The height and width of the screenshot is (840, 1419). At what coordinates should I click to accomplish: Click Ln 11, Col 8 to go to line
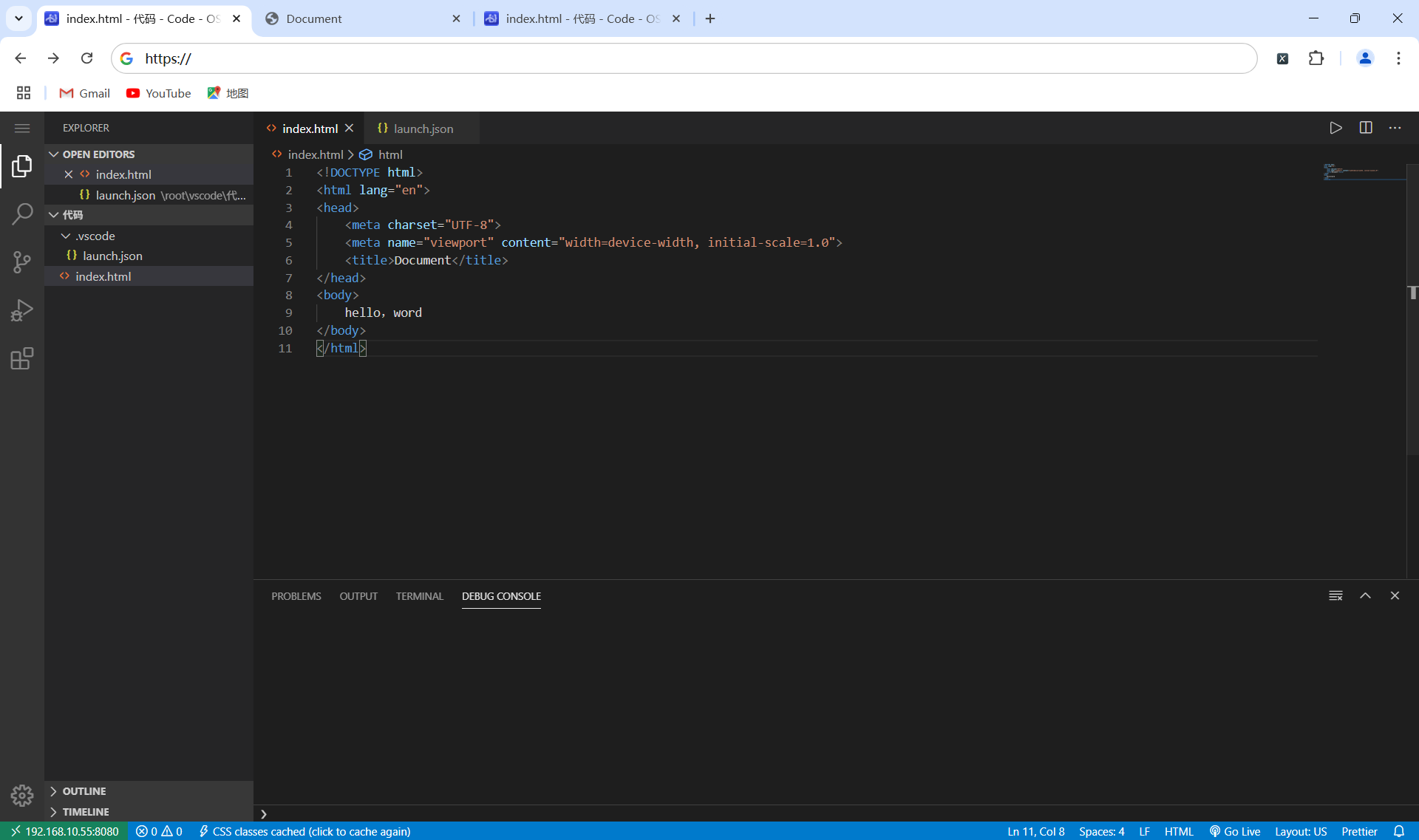(1035, 831)
